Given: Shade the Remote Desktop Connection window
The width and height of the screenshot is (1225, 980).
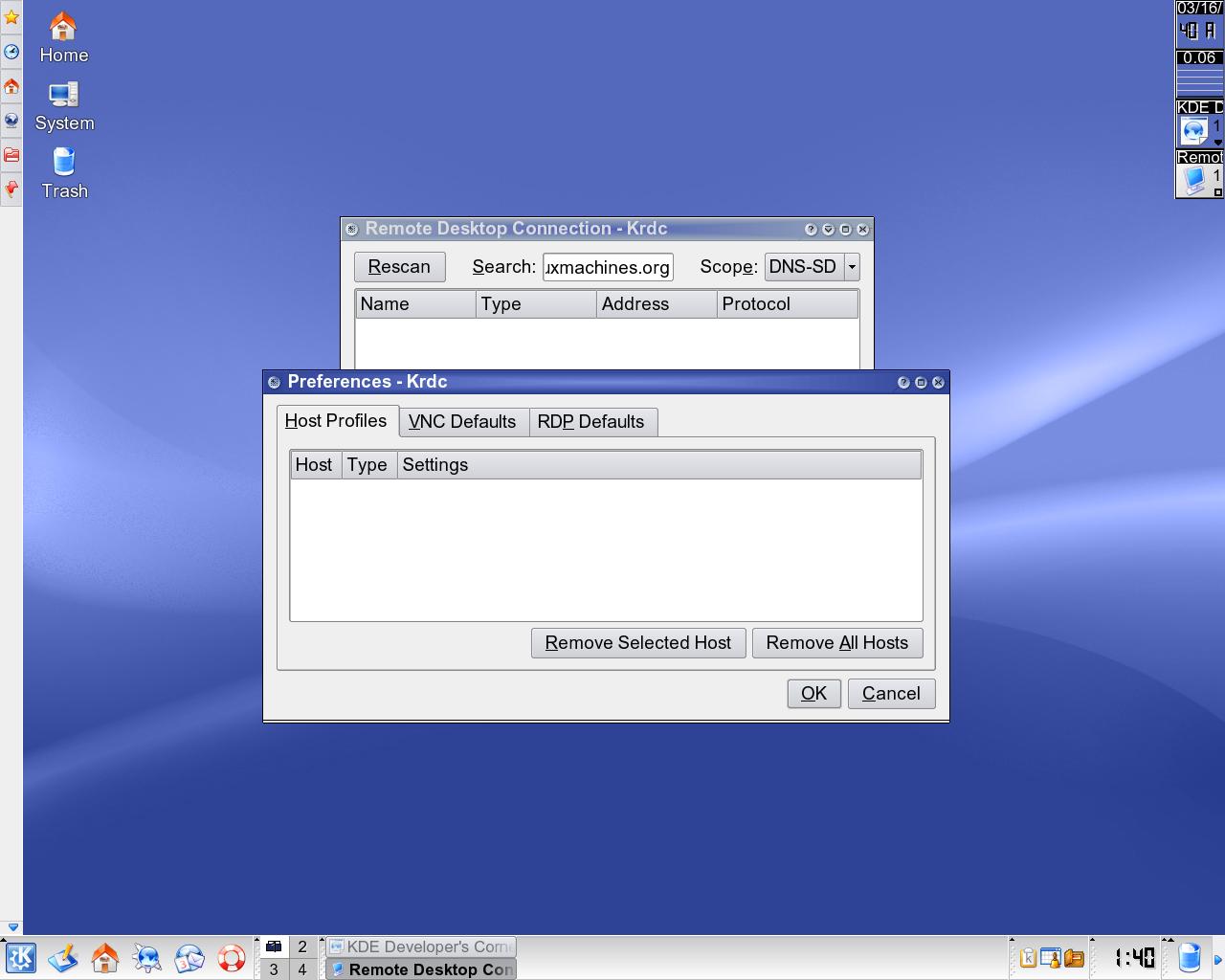Looking at the screenshot, I should pos(828,230).
